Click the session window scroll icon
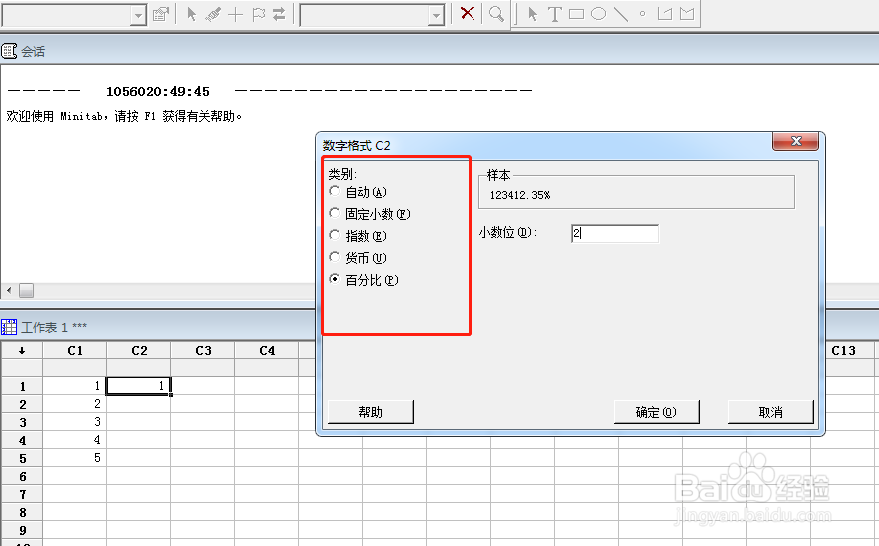879x546 pixels. (x=9, y=51)
